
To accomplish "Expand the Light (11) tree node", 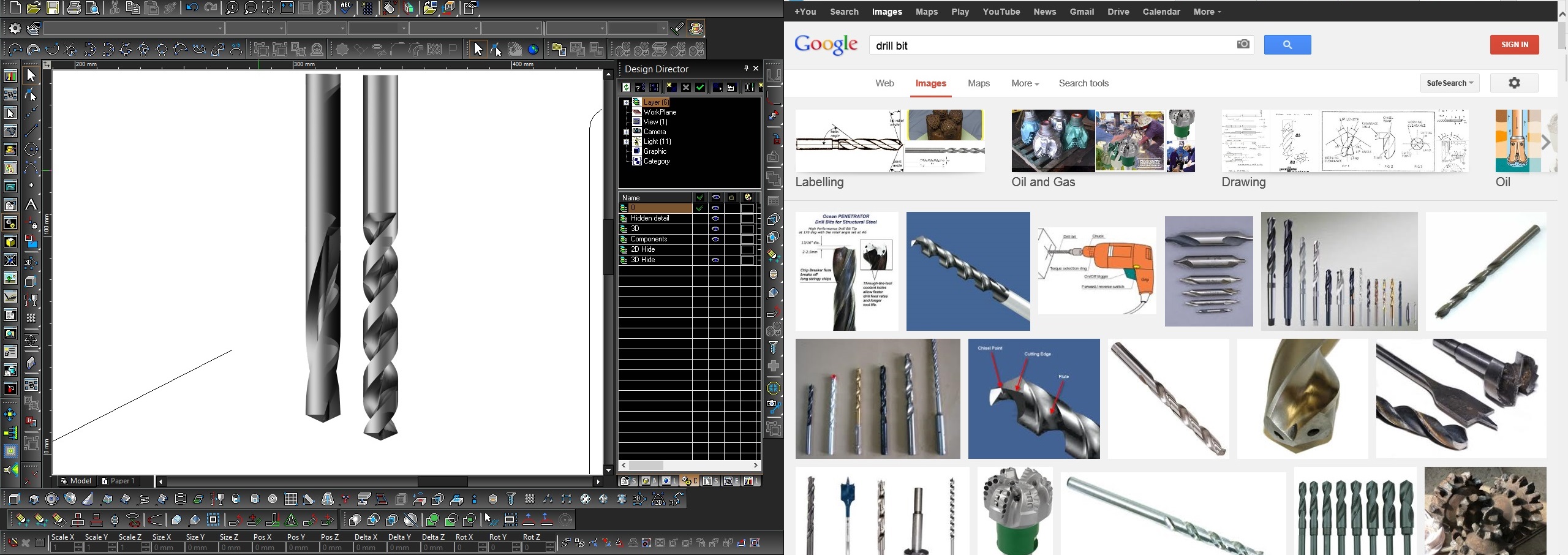I will point(626,142).
